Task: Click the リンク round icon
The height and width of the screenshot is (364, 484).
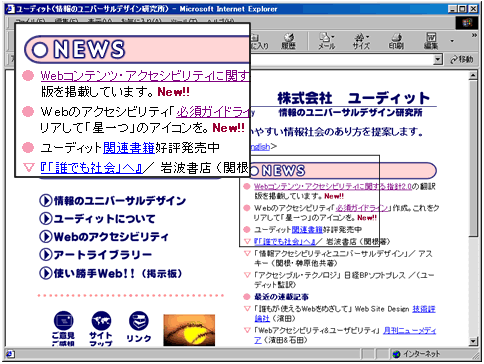Action: (x=138, y=327)
